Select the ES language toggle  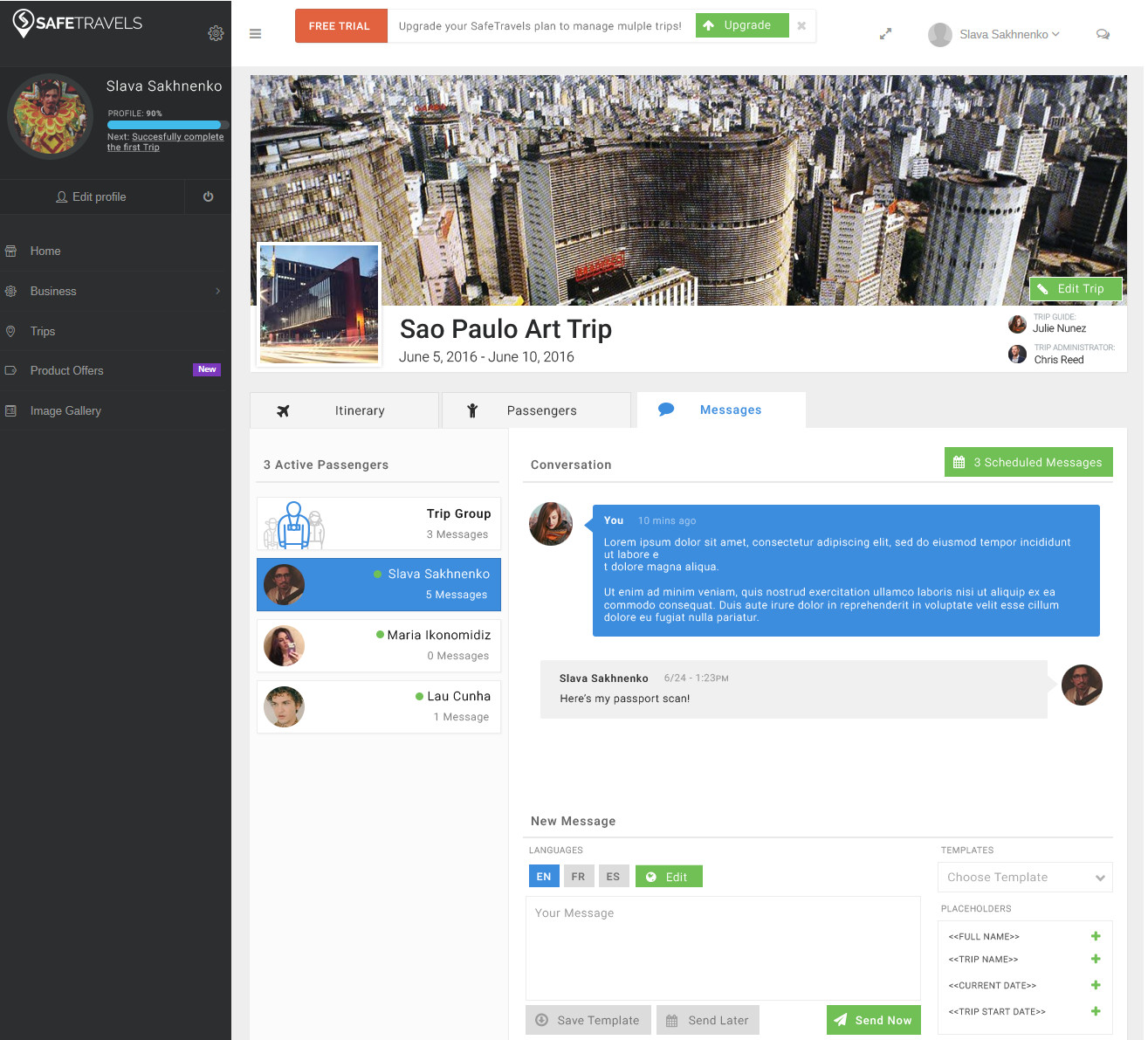pyautogui.click(x=613, y=877)
